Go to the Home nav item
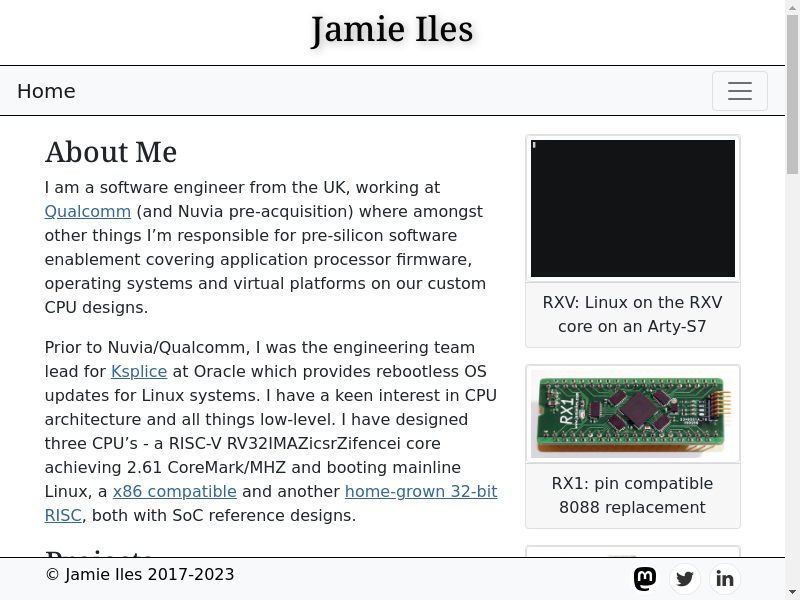 pos(46,91)
